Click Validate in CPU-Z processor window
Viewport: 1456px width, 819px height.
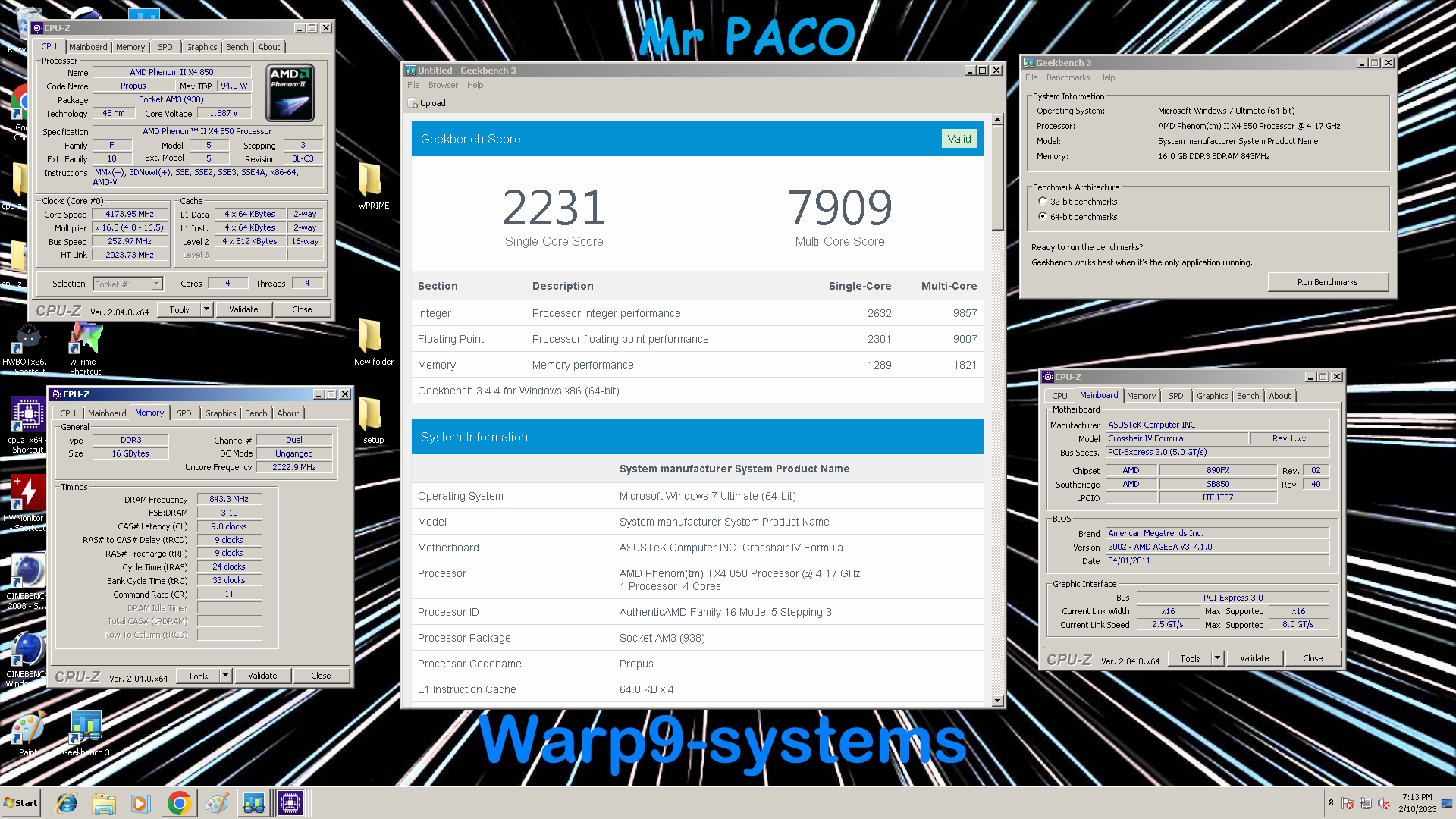click(x=243, y=309)
